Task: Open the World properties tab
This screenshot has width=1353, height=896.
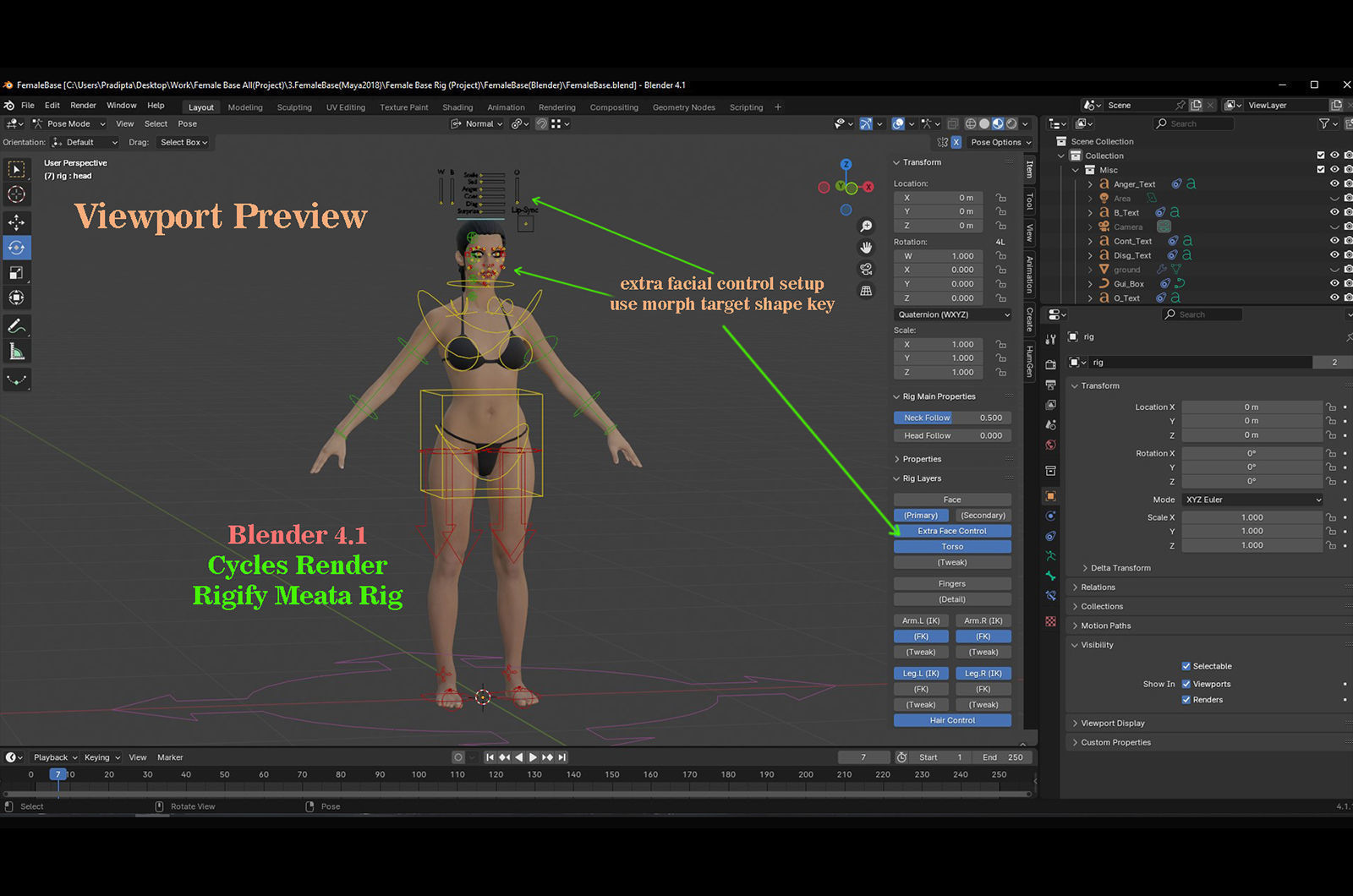Action: click(x=1050, y=445)
